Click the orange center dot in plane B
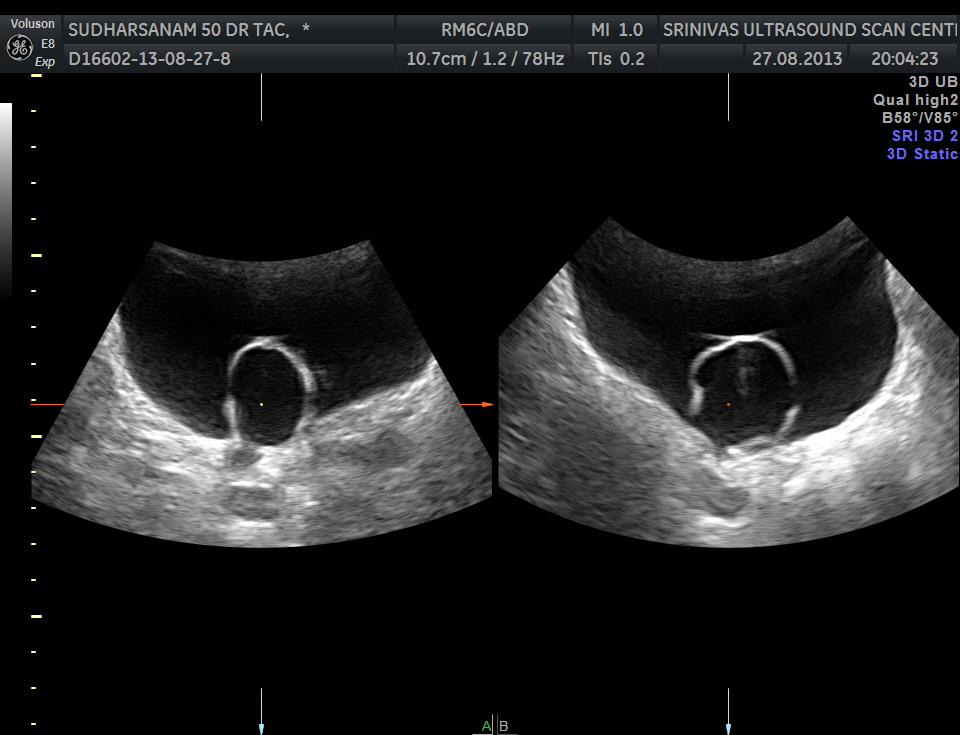The width and height of the screenshot is (960, 735). click(728, 404)
